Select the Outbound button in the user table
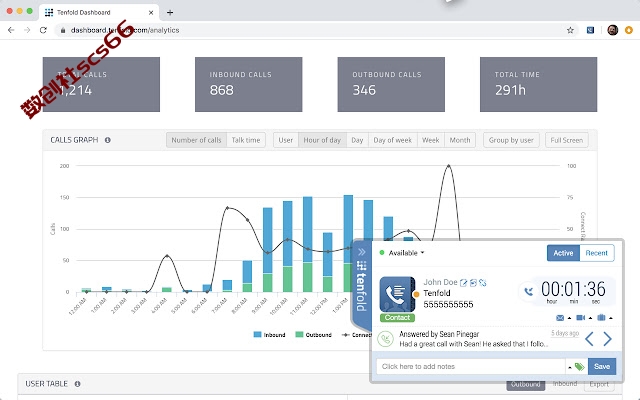640x400 pixels. coord(525,384)
